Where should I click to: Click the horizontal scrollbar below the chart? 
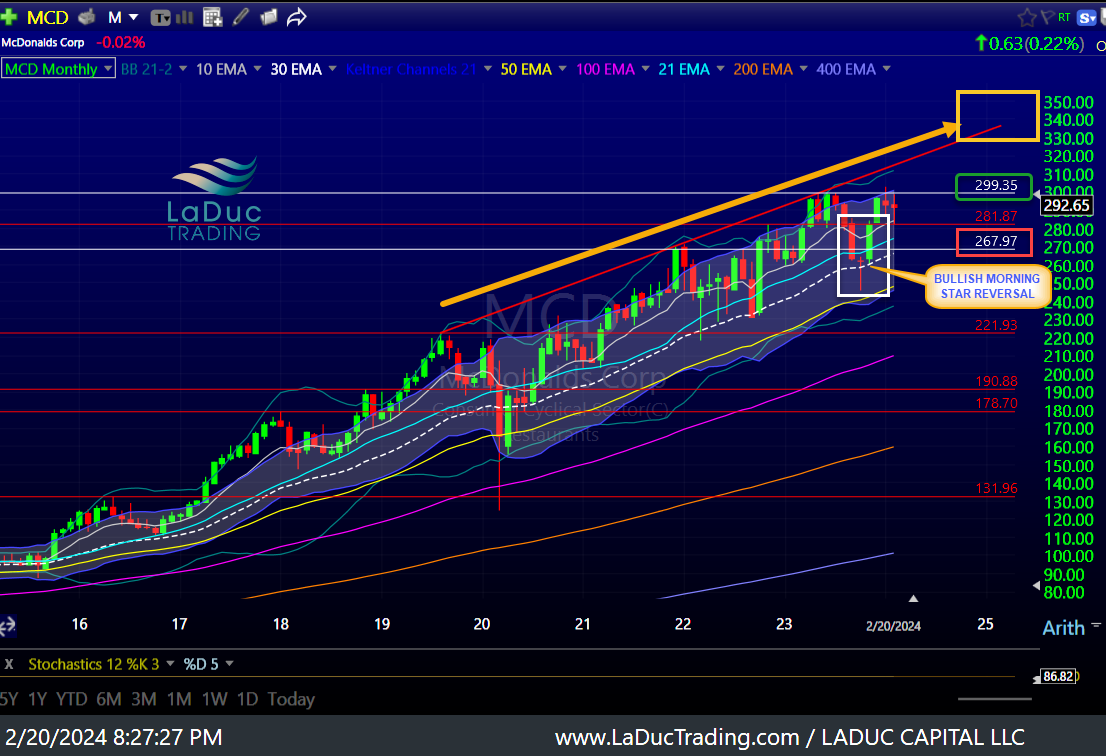tap(995, 699)
